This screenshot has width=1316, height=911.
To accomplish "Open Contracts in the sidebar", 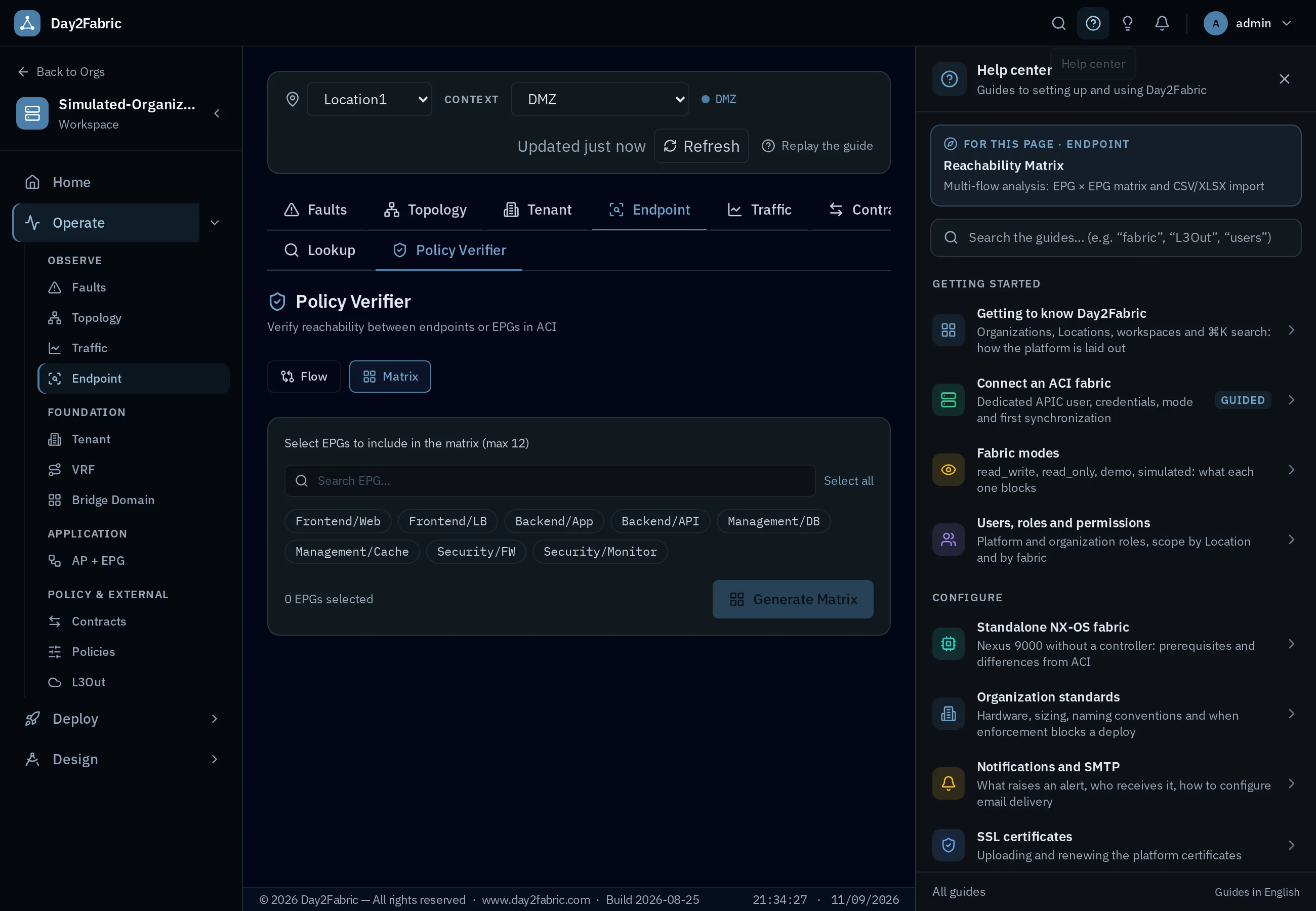I will [x=134, y=621].
